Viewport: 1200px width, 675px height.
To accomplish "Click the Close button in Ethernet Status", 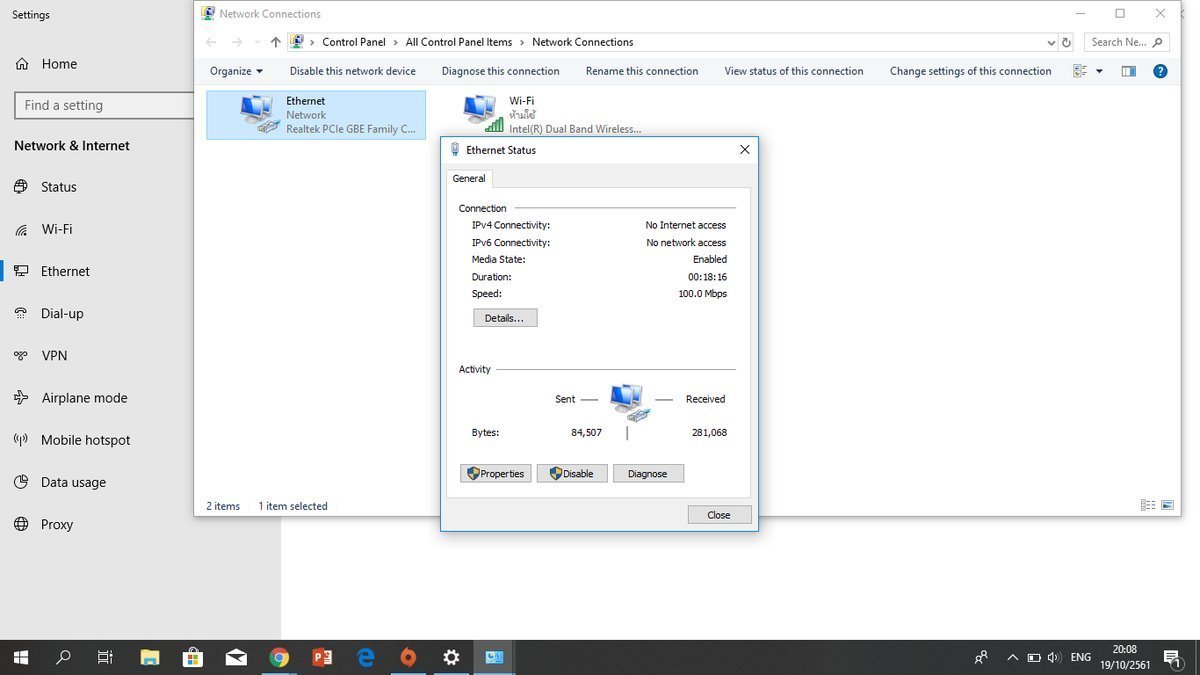I will 719,515.
